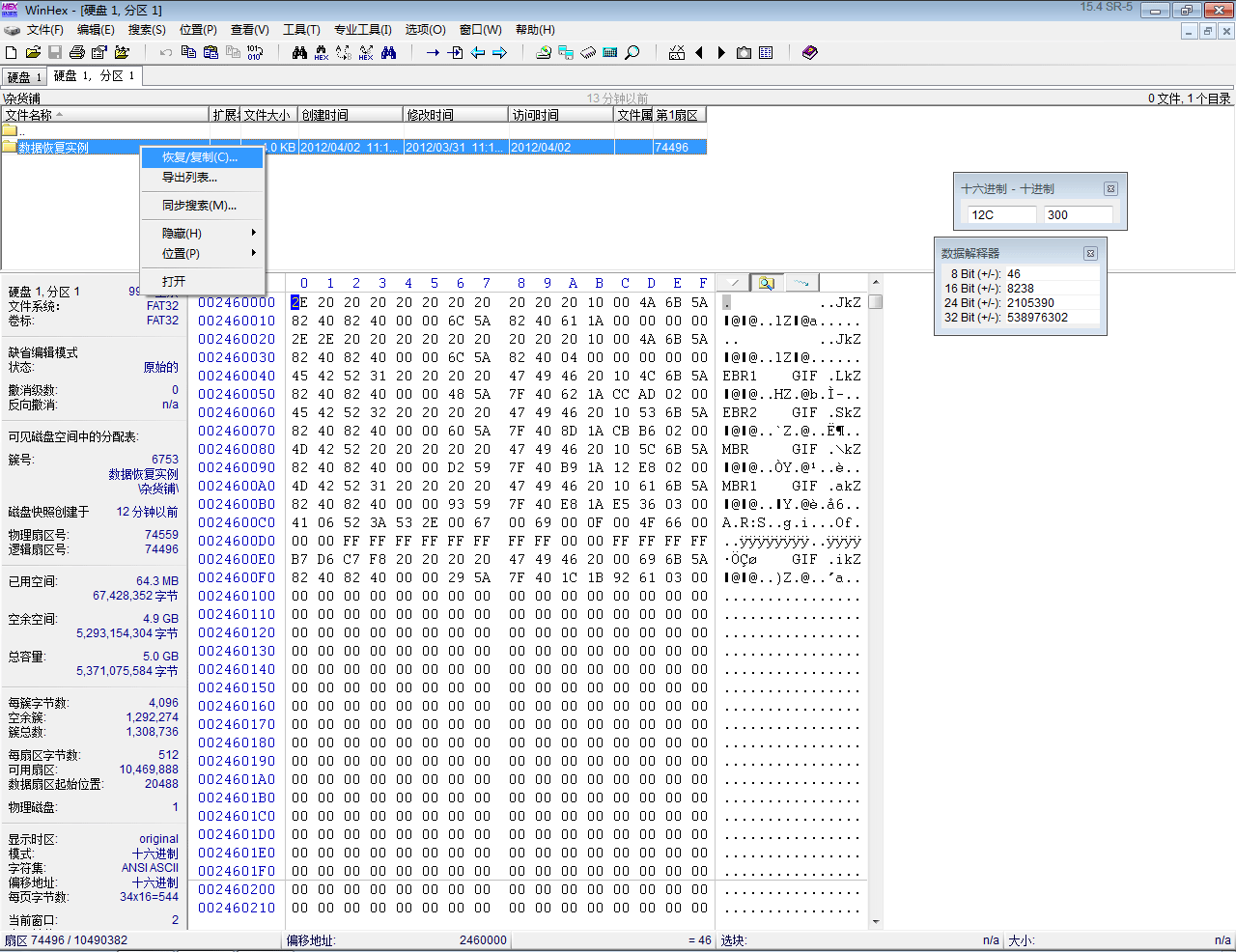Sort by 创建时间 column header
Viewport: 1236px width, 952px height.
click(x=351, y=115)
